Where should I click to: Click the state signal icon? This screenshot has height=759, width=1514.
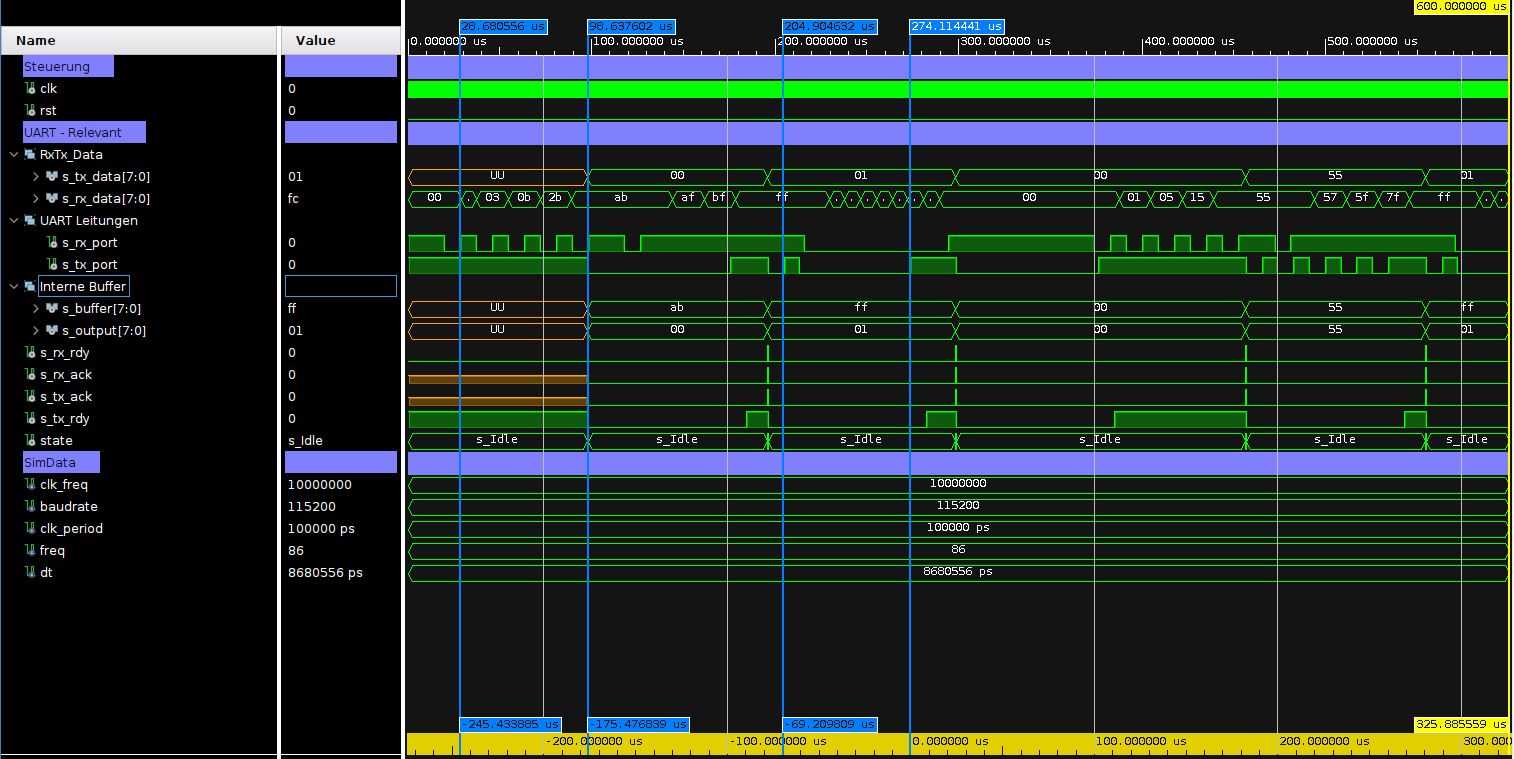pyautogui.click(x=30, y=441)
